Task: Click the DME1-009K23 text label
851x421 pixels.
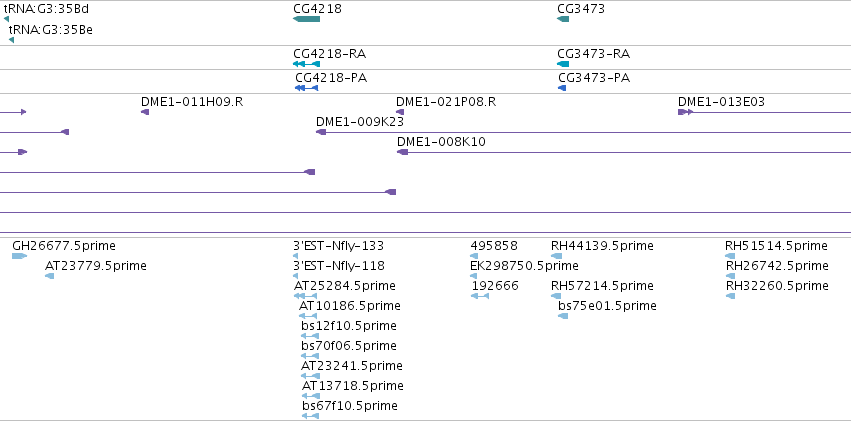Action: tap(360, 122)
